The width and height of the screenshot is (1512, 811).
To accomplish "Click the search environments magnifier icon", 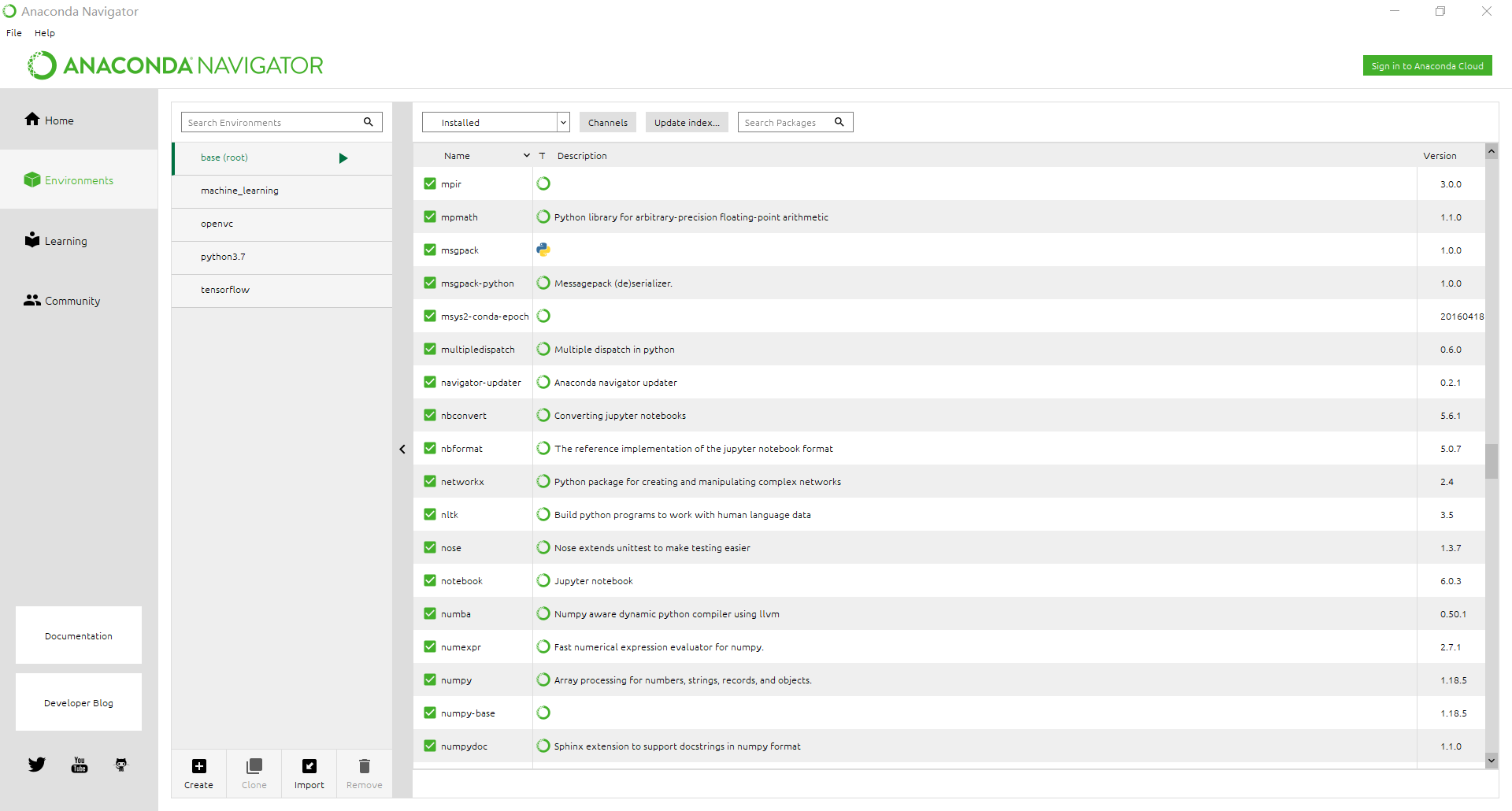I will (369, 122).
